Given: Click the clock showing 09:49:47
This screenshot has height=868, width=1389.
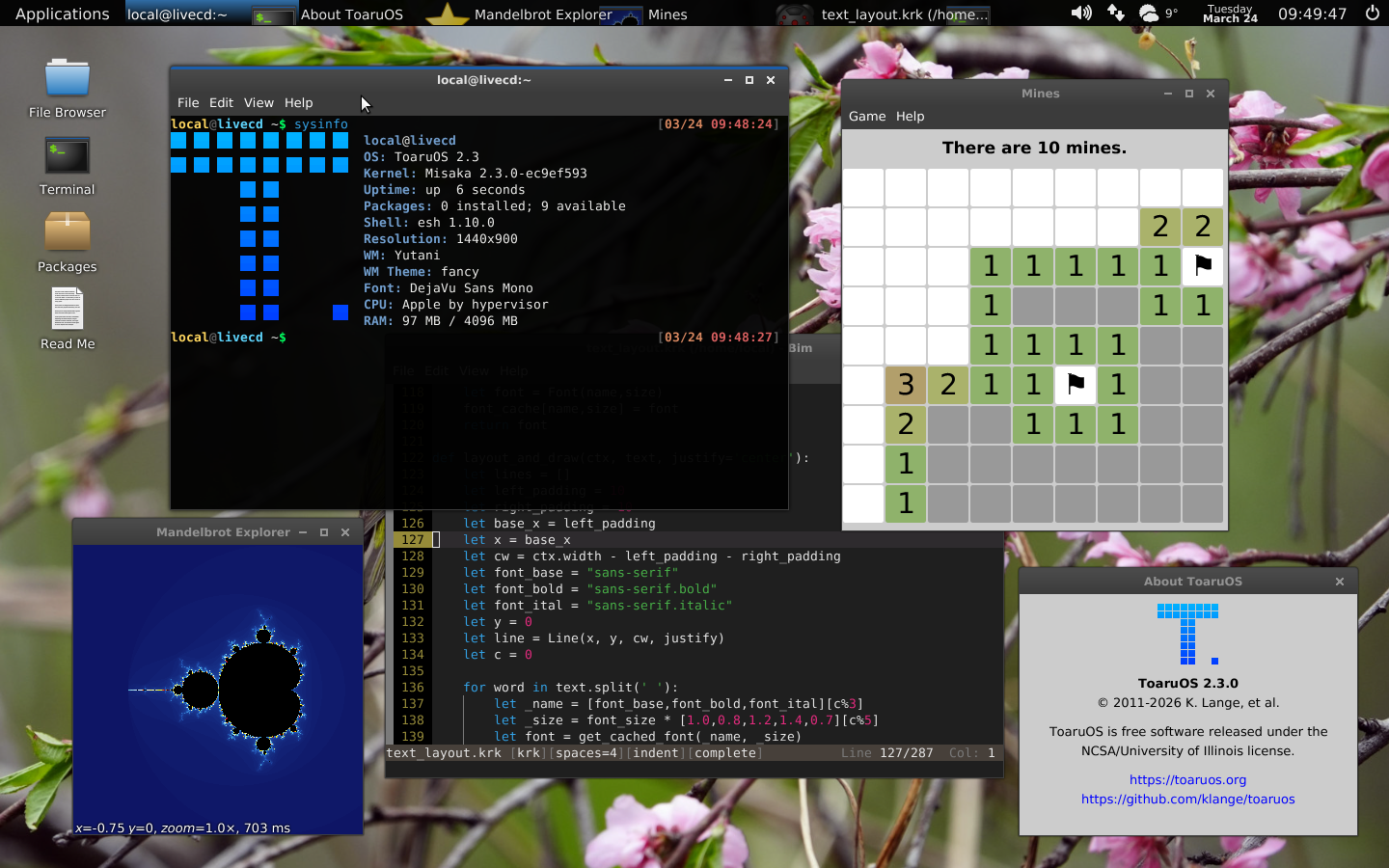Looking at the screenshot, I should [x=1312, y=14].
